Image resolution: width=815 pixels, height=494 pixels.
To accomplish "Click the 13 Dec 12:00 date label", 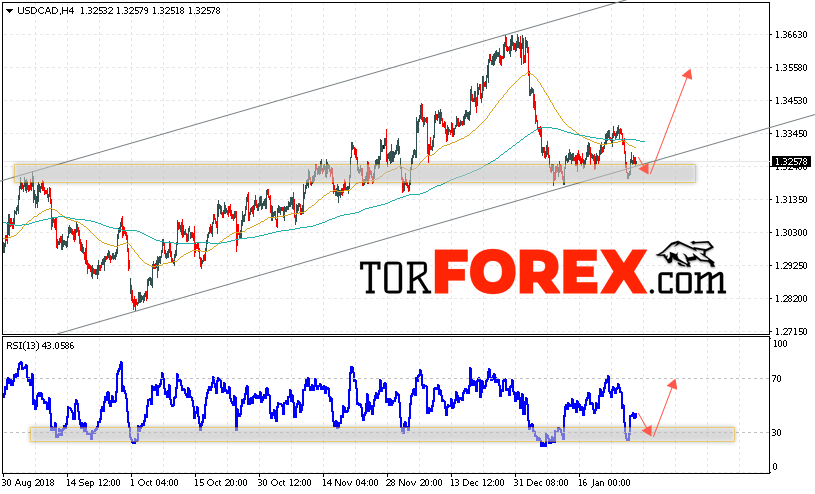I will point(478,483).
